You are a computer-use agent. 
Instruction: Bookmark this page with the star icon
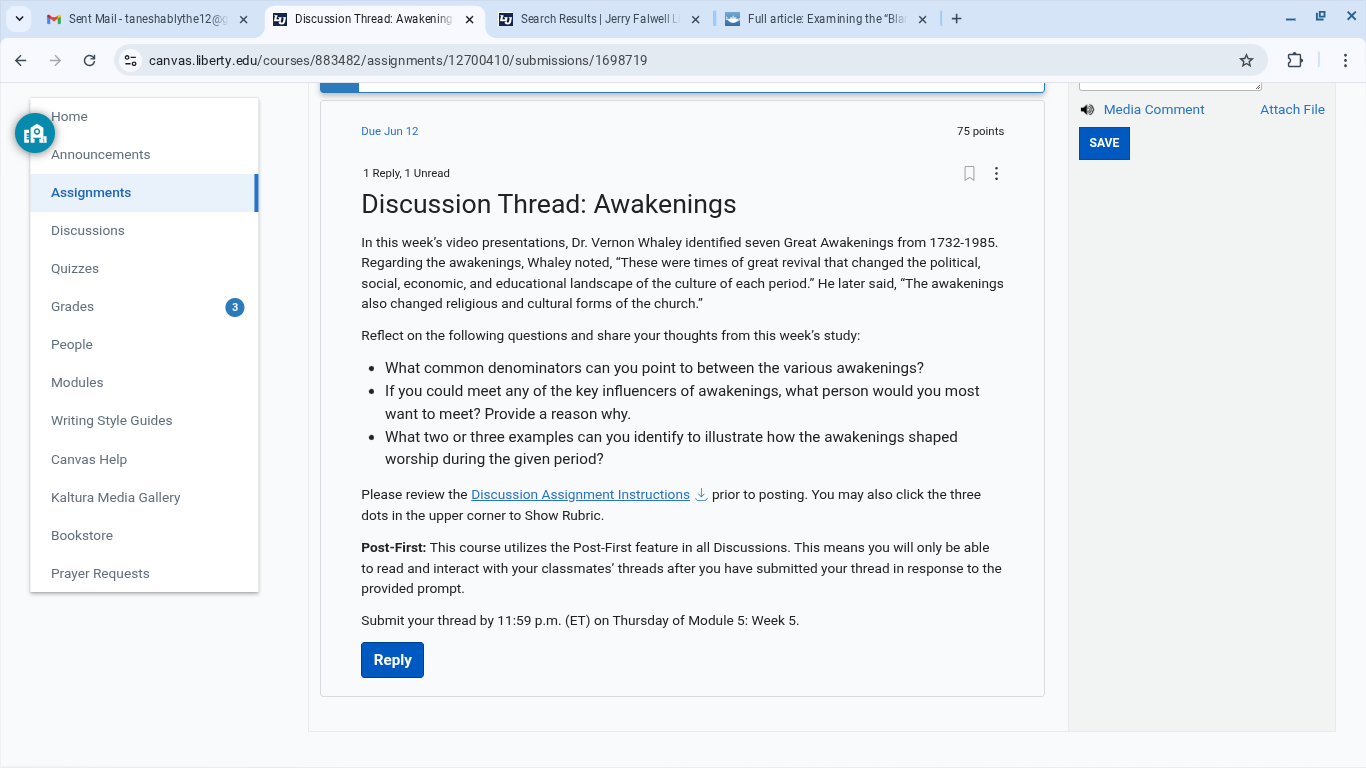[x=1246, y=60]
